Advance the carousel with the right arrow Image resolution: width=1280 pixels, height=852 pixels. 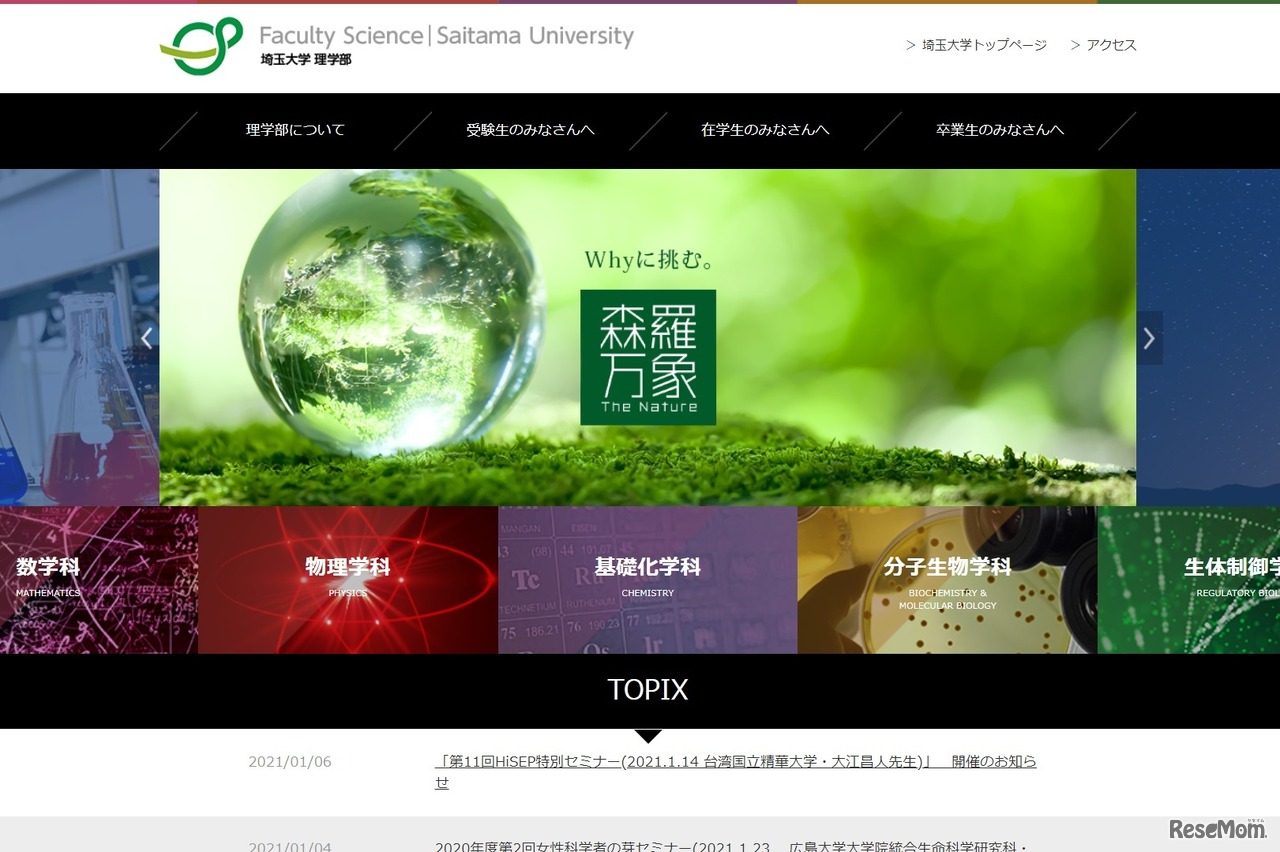coord(1148,338)
